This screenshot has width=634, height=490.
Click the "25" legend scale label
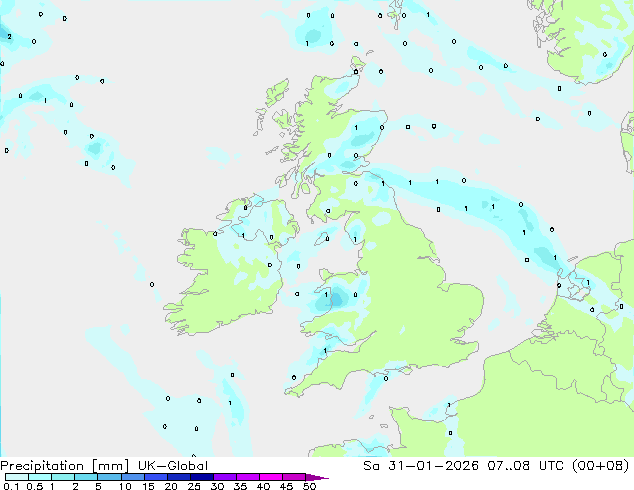[194, 486]
